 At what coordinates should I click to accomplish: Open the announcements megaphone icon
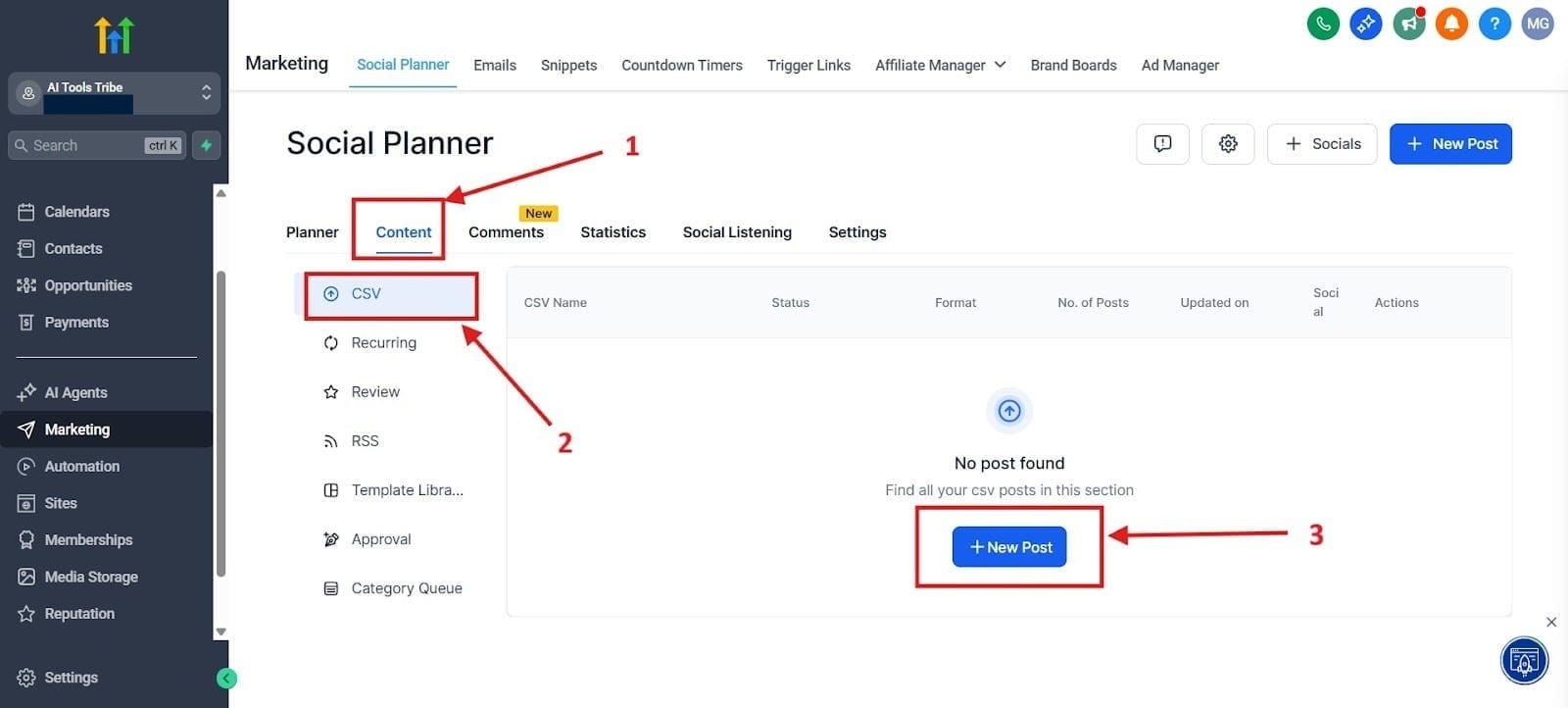(1408, 24)
